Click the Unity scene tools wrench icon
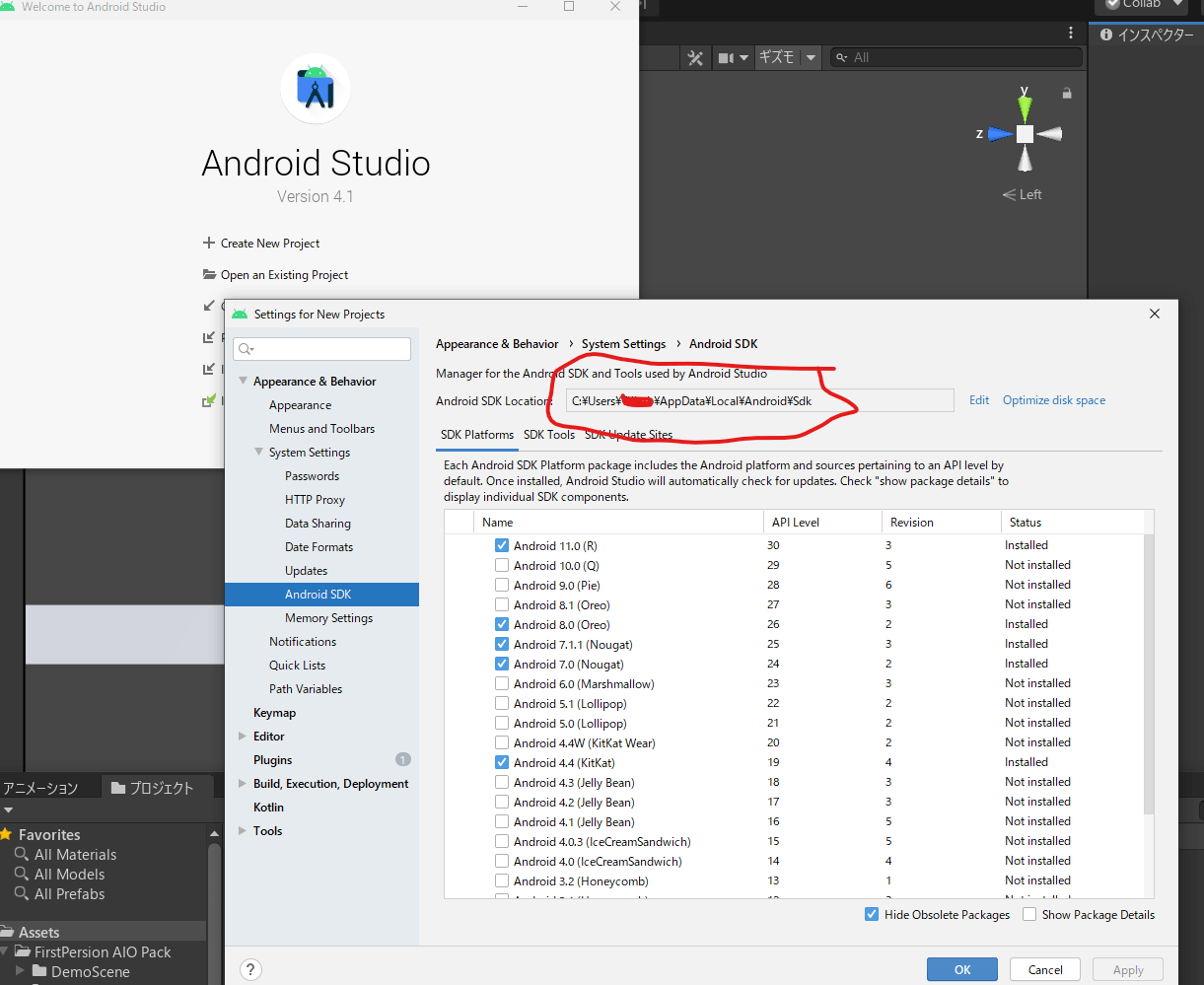The image size is (1204, 985). (x=695, y=58)
